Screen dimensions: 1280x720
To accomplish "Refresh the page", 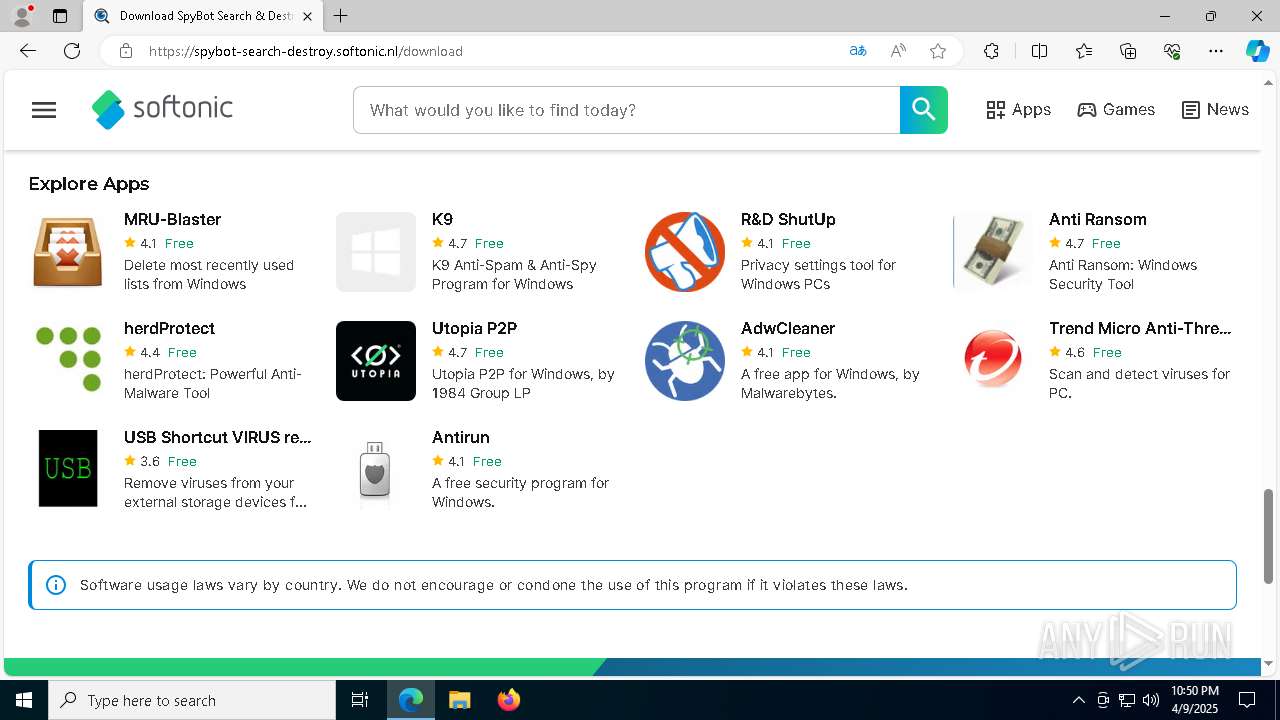I will click(x=72, y=51).
